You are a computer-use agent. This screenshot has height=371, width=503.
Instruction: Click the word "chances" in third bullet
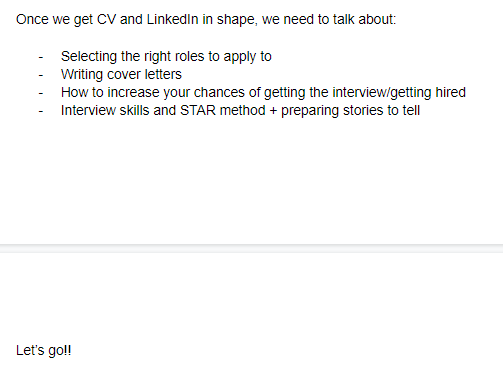(219, 92)
